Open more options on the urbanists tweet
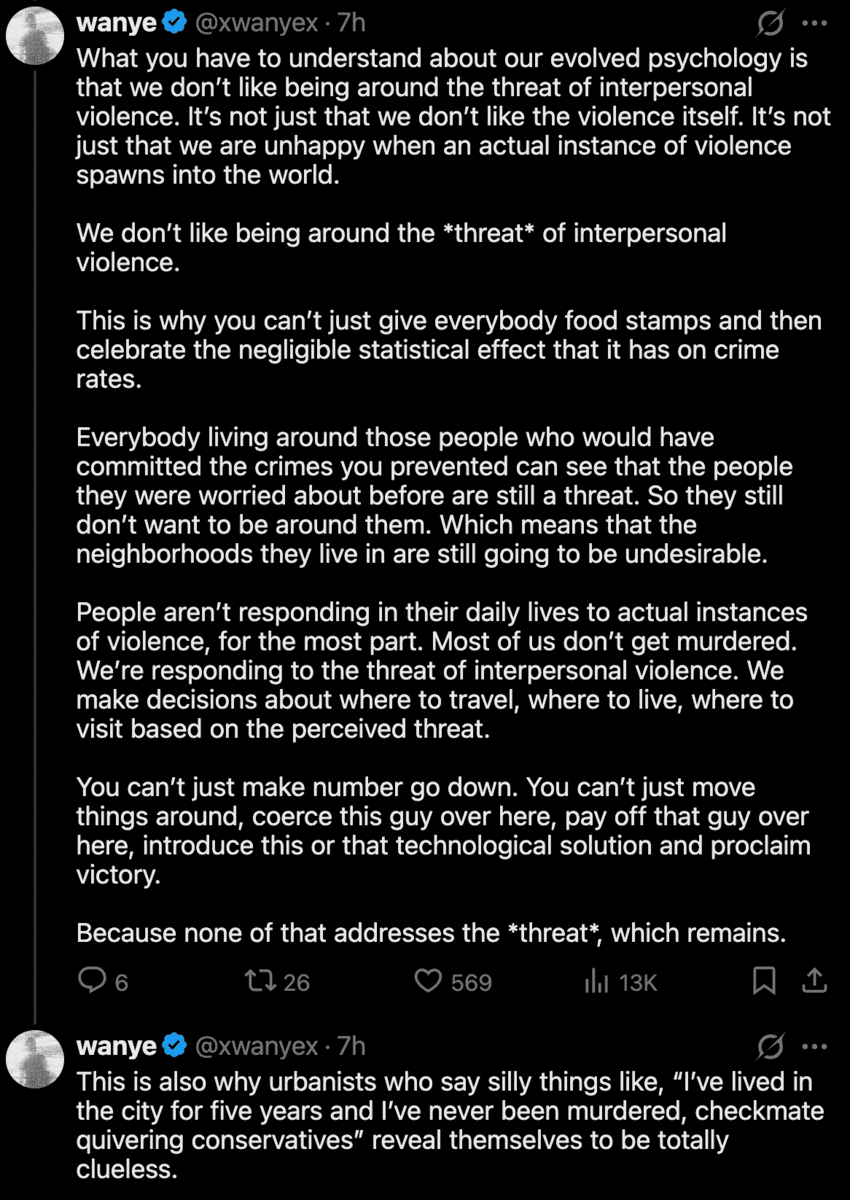This screenshot has width=850, height=1200. click(815, 1047)
